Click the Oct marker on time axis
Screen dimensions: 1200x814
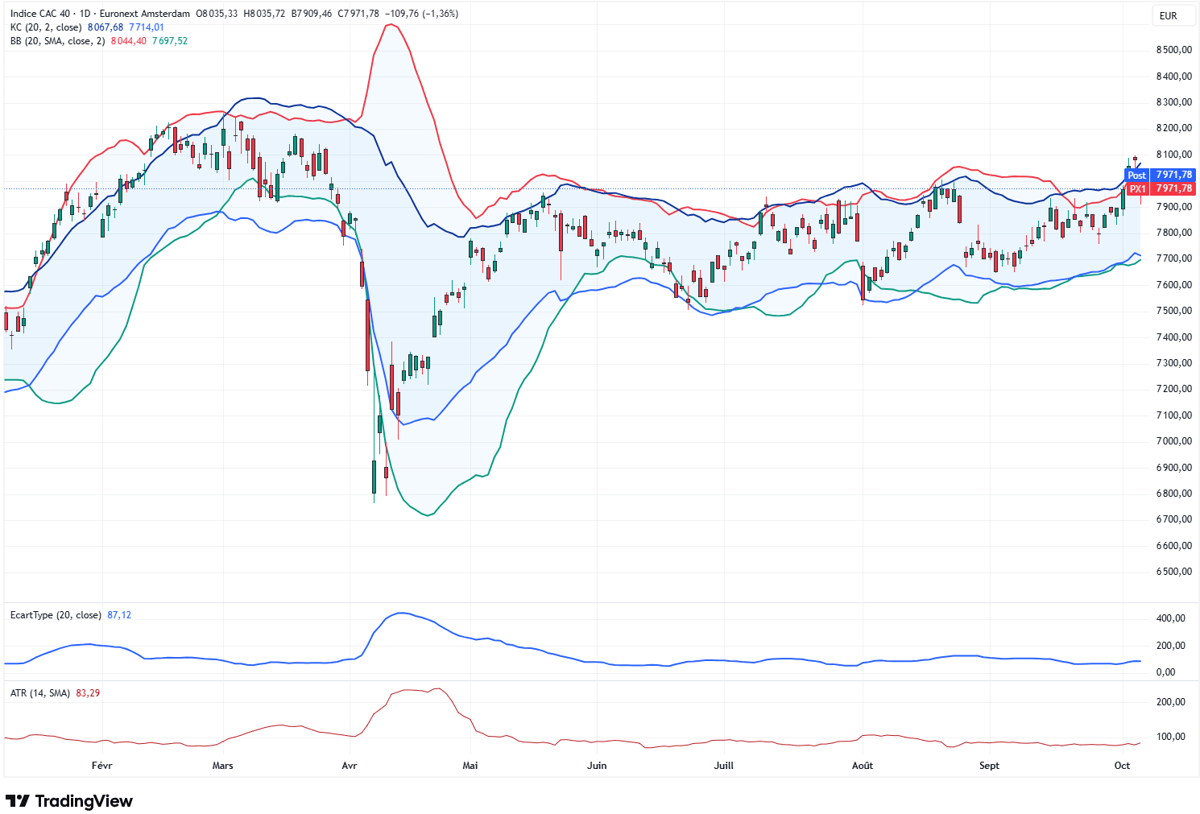pyautogui.click(x=1122, y=765)
